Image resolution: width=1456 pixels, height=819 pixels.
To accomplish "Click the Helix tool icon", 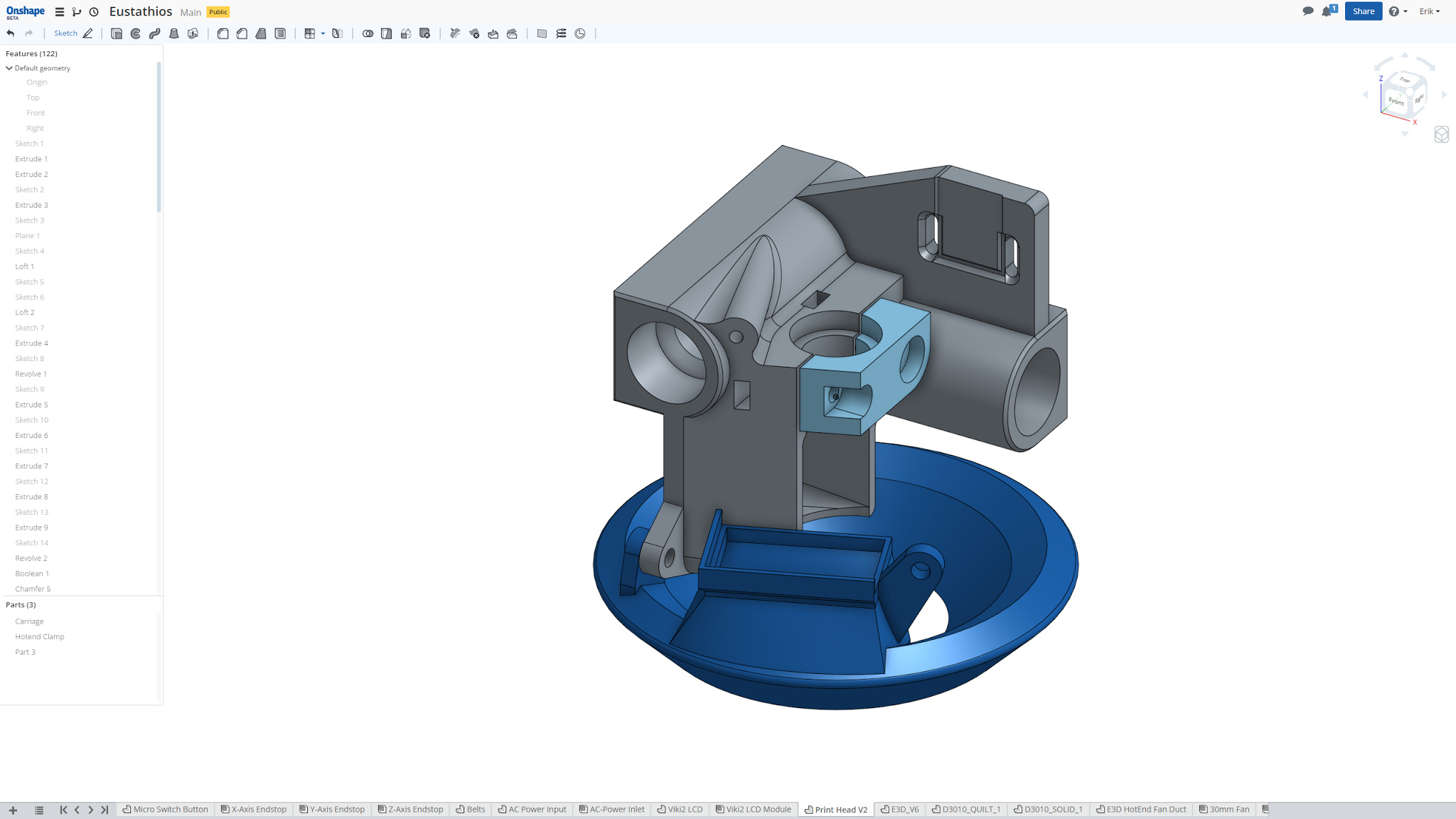I will pos(561,33).
